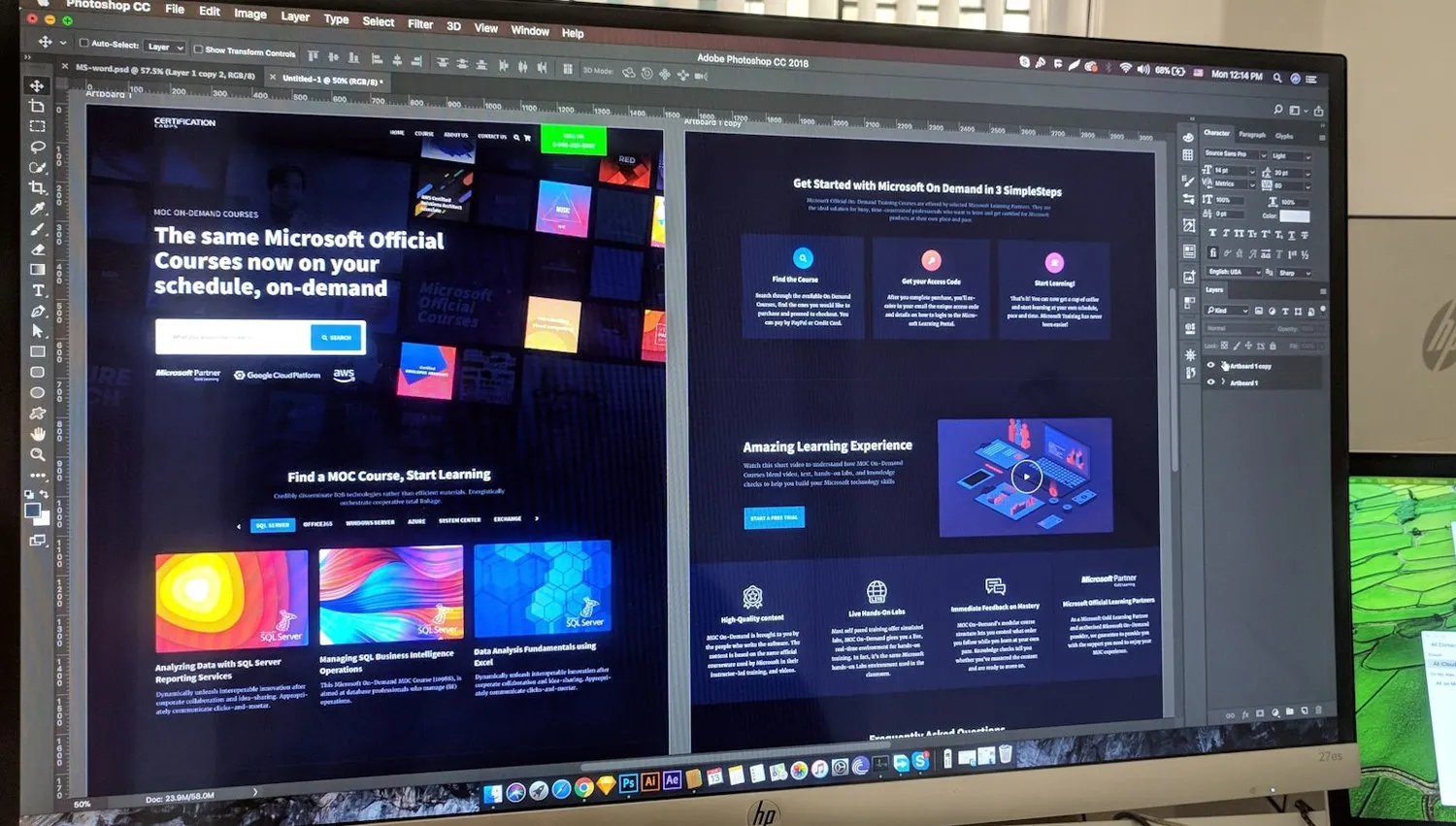This screenshot has height=826, width=1456.
Task: Select the Eraser tool
Action: pyautogui.click(x=37, y=249)
